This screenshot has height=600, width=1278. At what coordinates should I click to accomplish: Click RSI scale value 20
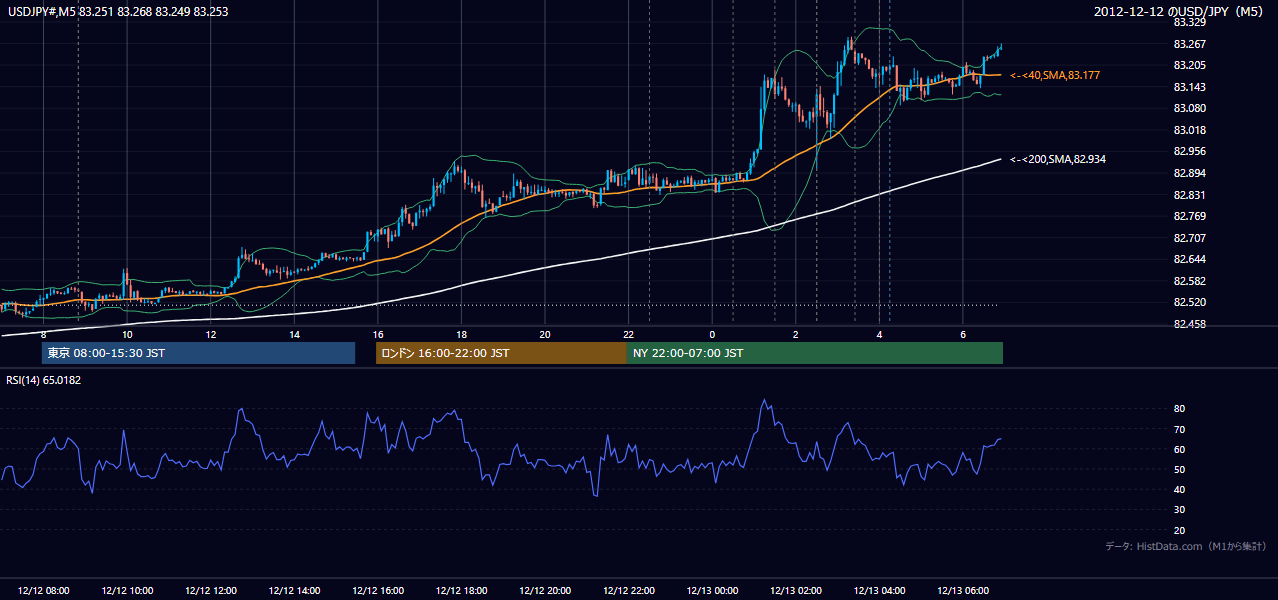click(x=1179, y=530)
